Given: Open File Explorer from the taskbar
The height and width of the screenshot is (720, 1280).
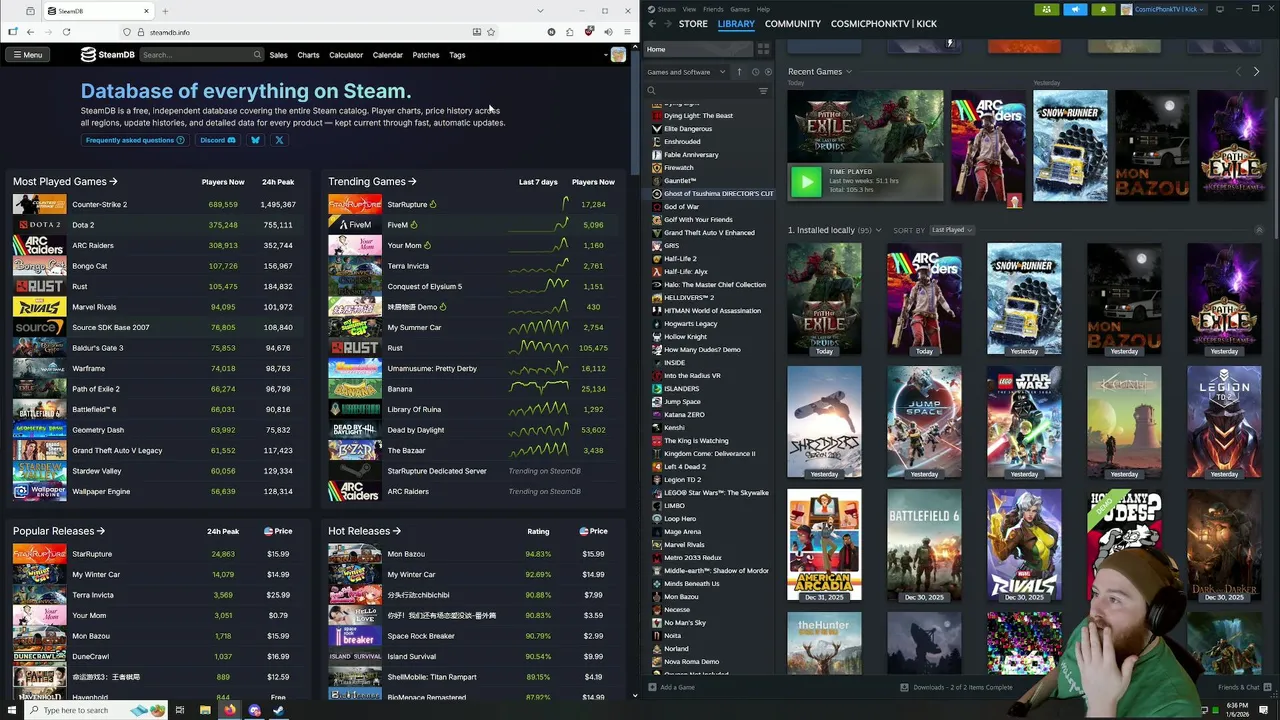Looking at the screenshot, I should coord(205,710).
